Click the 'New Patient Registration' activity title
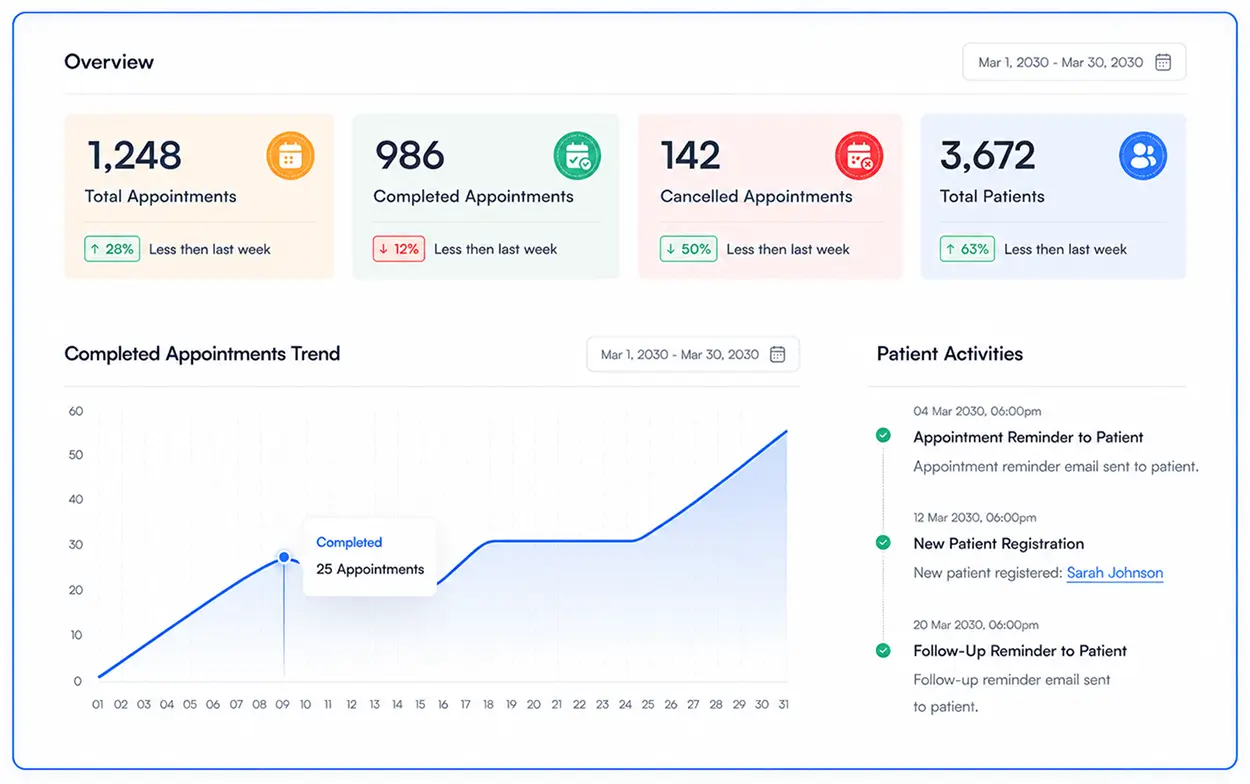The width and height of the screenshot is (1250, 784). pos(999,544)
